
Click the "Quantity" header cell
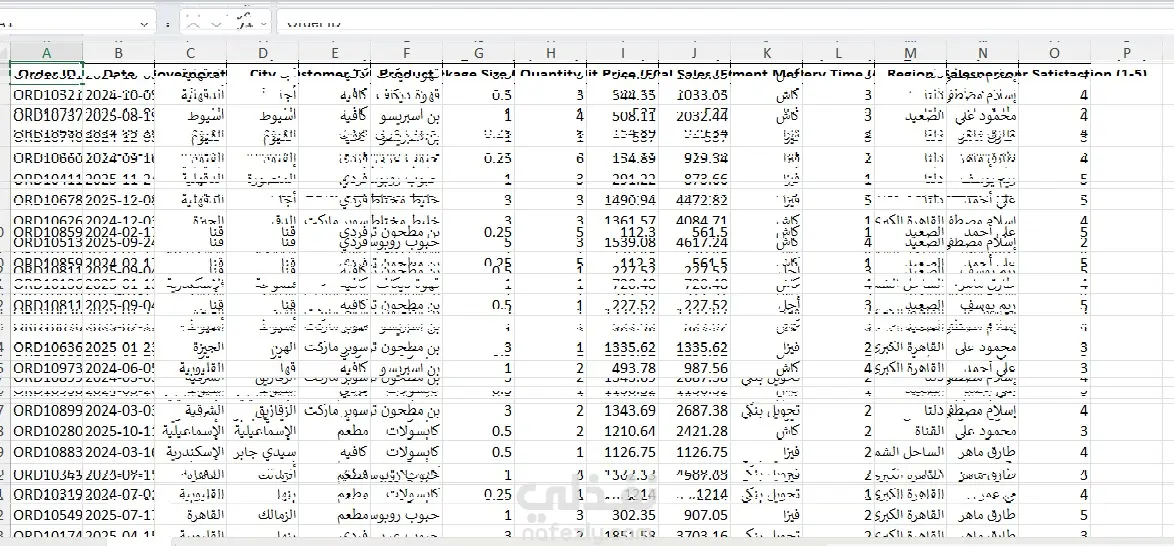tap(550, 74)
